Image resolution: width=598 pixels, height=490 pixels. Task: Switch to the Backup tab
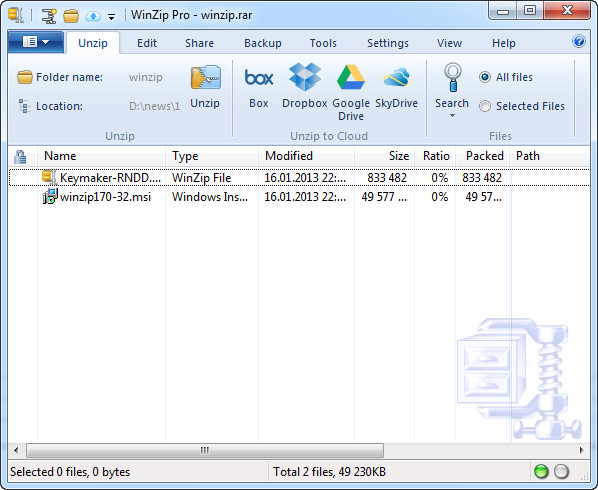[263, 43]
